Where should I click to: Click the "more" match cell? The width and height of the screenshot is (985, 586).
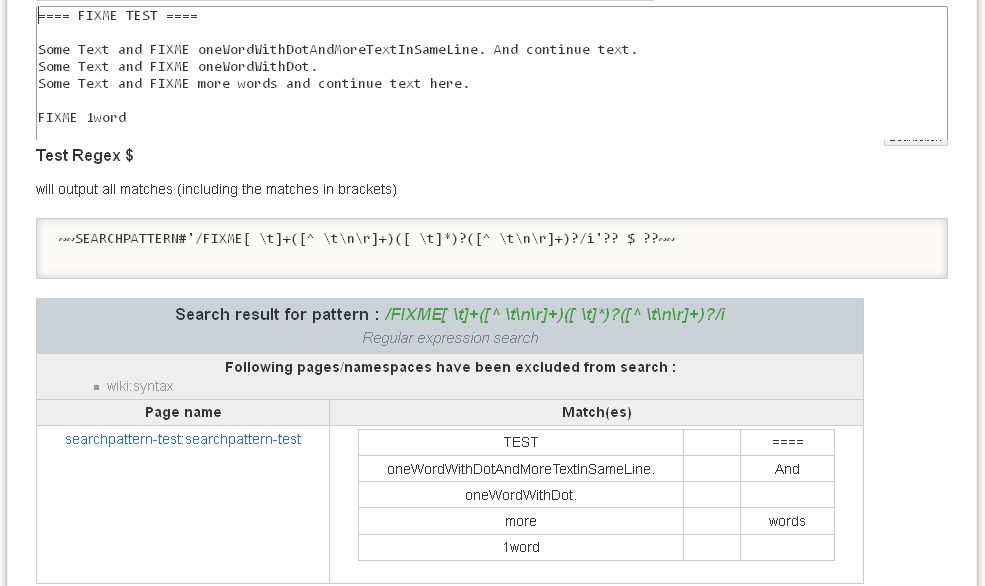[520, 521]
